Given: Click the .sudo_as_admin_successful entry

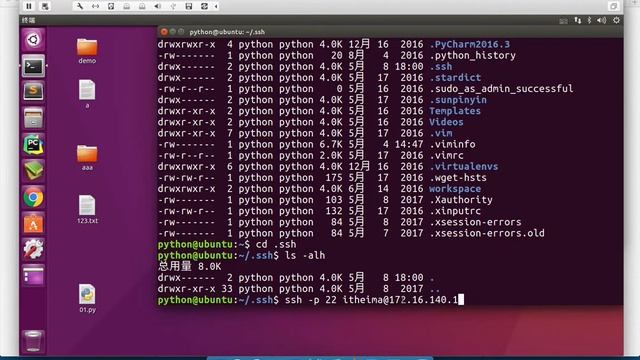Looking at the screenshot, I should click(501, 89).
